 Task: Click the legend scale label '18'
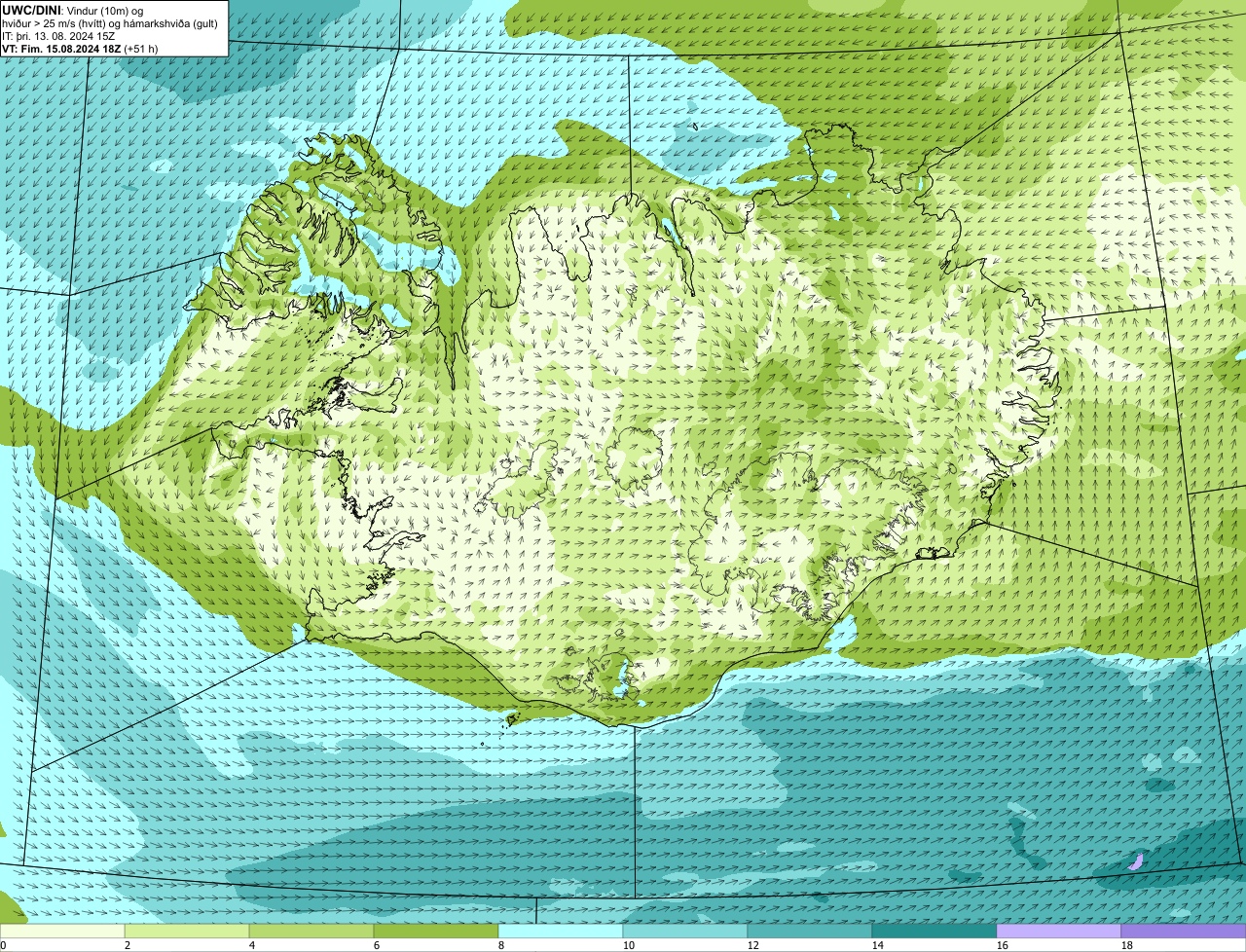(1127, 945)
